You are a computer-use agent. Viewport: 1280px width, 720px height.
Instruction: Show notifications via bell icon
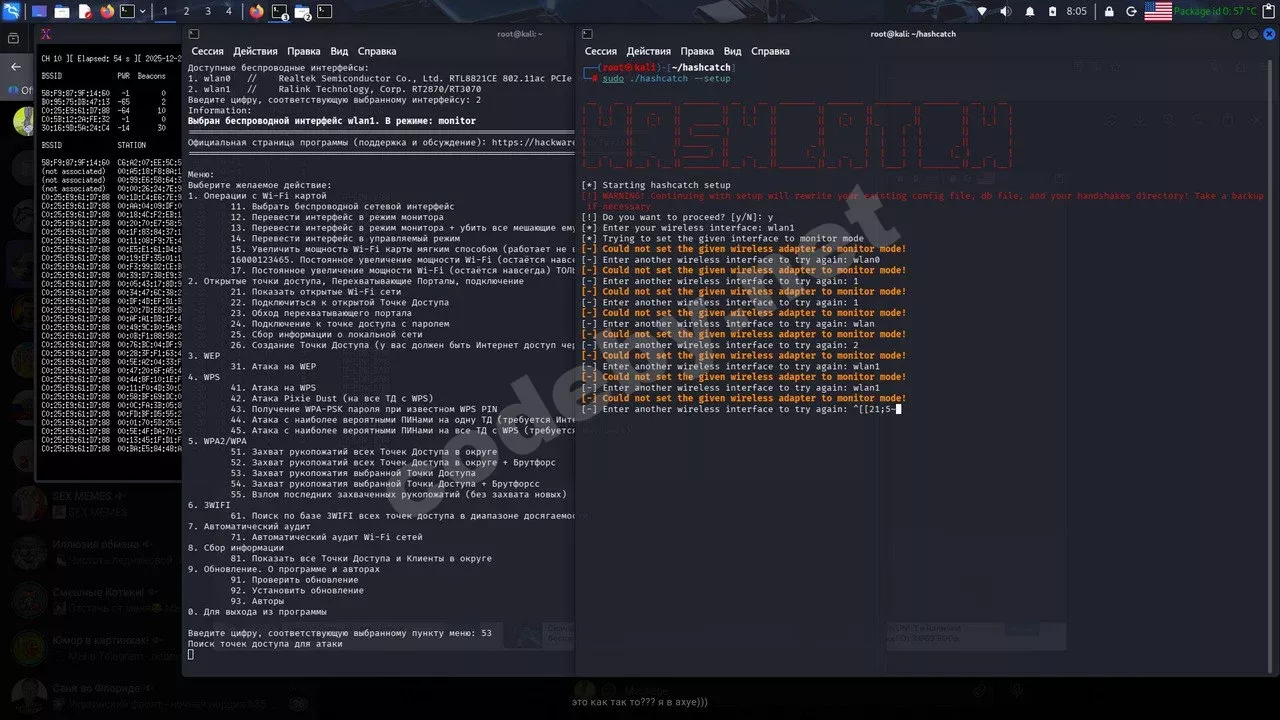pyautogui.click(x=1030, y=12)
